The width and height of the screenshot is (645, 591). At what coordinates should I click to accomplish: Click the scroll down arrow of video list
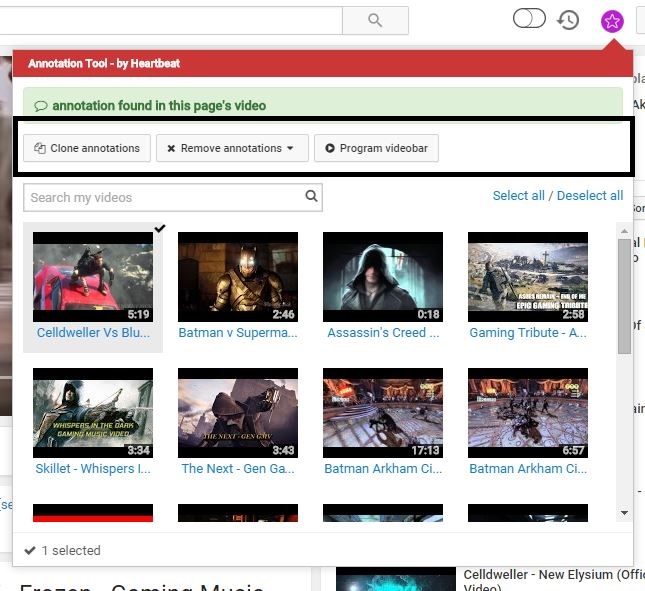click(x=624, y=513)
